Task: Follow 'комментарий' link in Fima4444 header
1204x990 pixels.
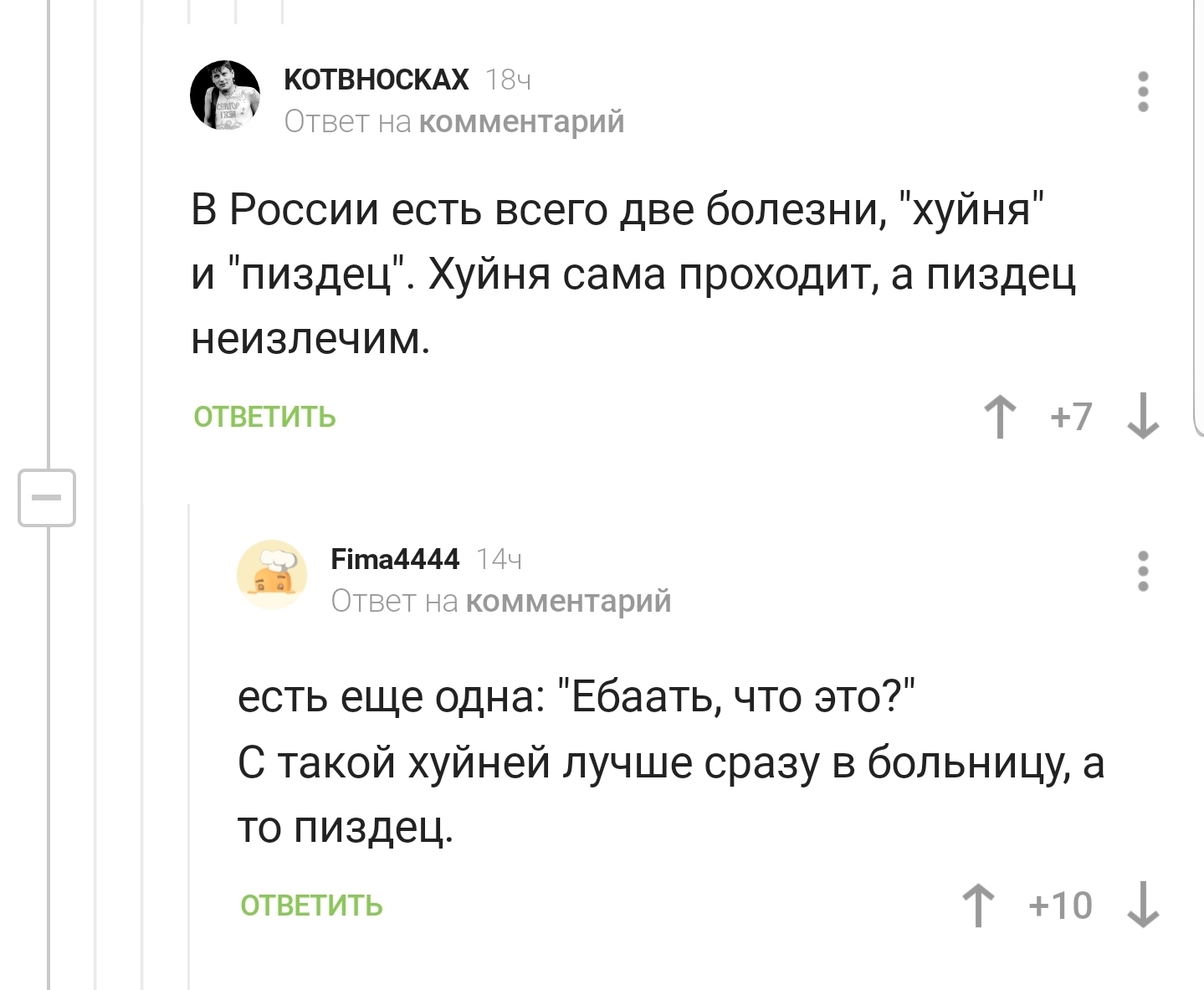Action: 568,601
